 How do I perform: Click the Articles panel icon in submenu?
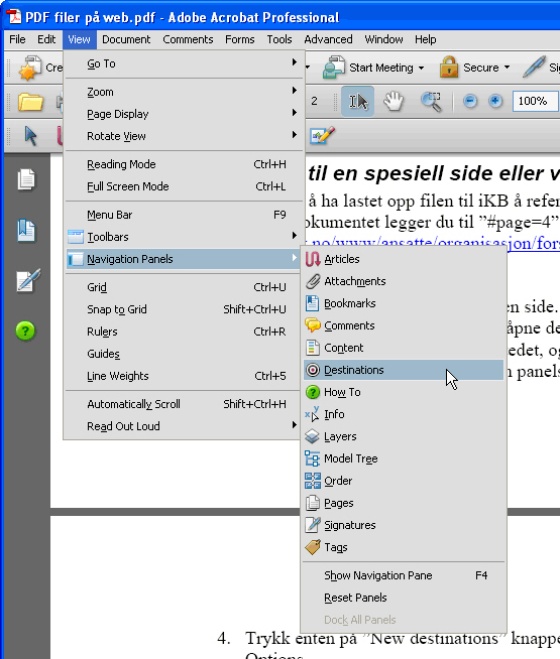pyautogui.click(x=312, y=259)
